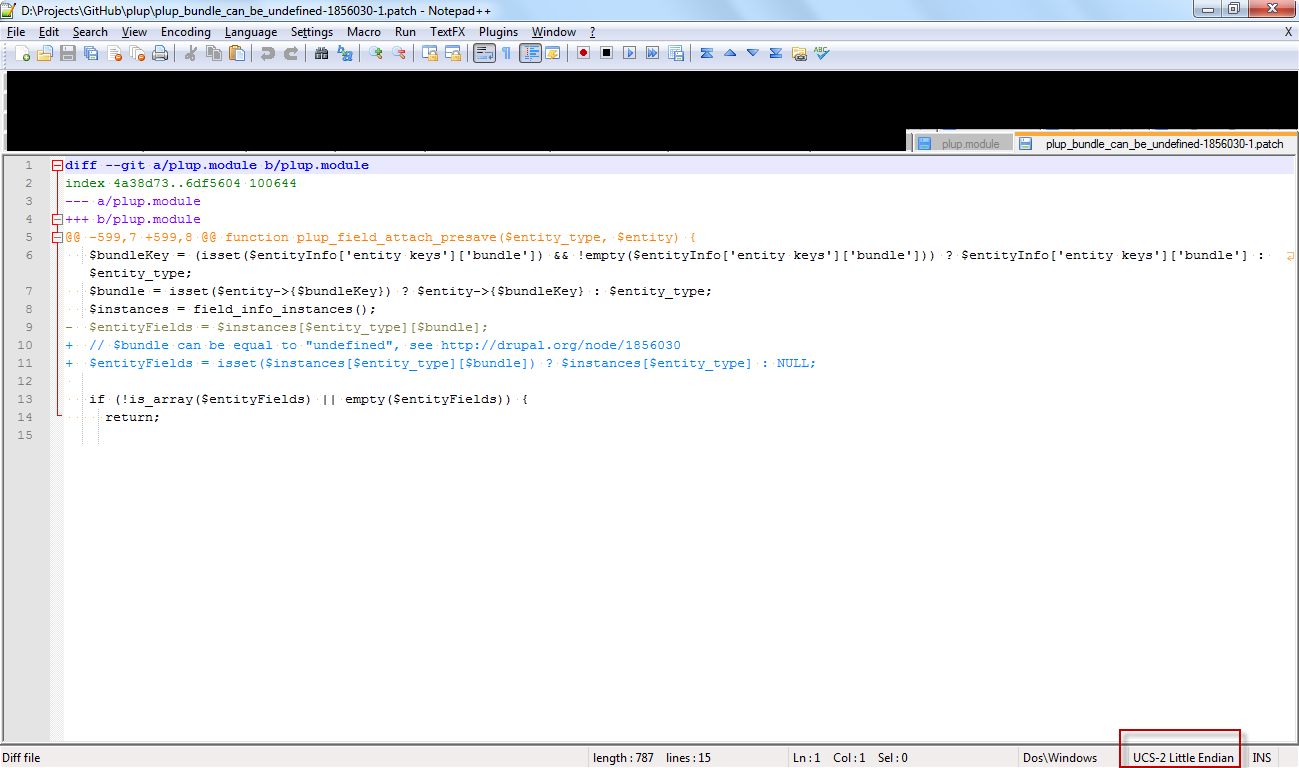Zoom in using the magnifier plus icon
Screen dimensions: 1299x768
[x=375, y=53]
